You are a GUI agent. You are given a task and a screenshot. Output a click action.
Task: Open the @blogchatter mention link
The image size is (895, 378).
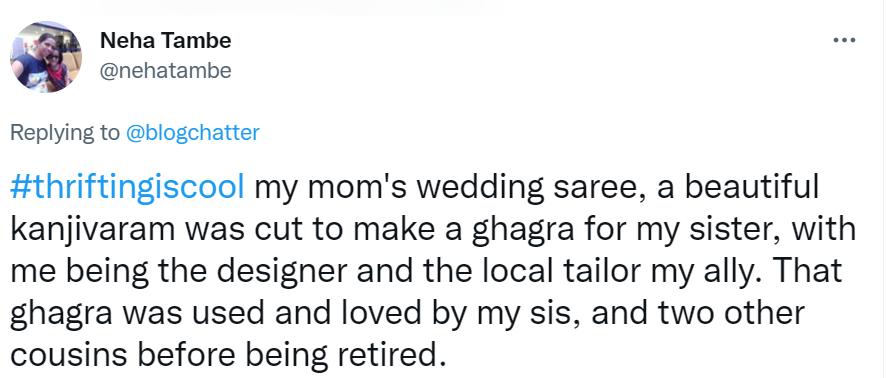click(192, 132)
